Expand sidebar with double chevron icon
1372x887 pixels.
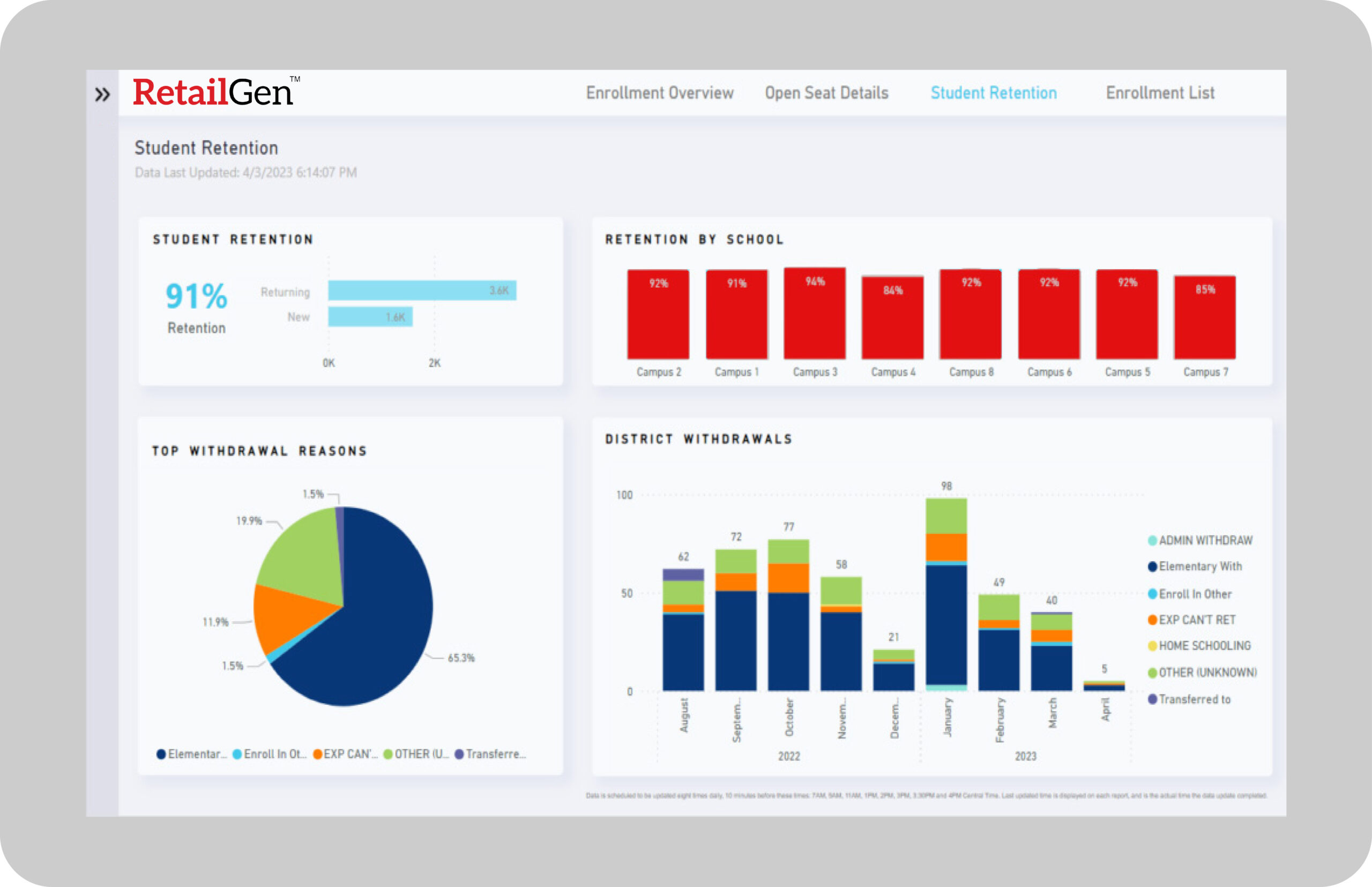(x=102, y=94)
